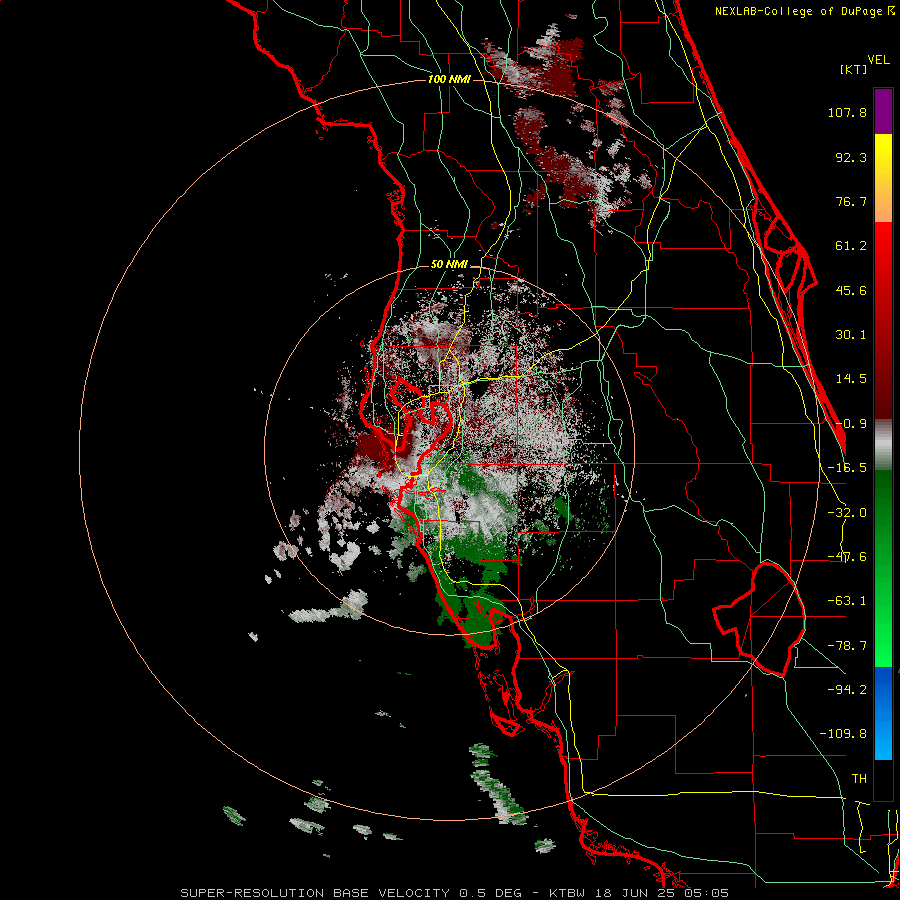Click the VEL label above the color scale

[878, 60]
